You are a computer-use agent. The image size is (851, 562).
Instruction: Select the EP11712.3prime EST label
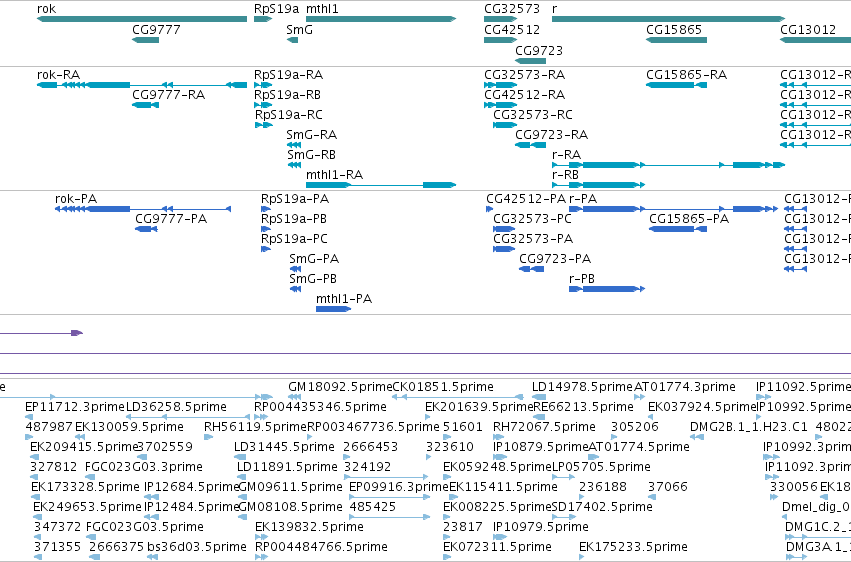[x=75, y=407]
